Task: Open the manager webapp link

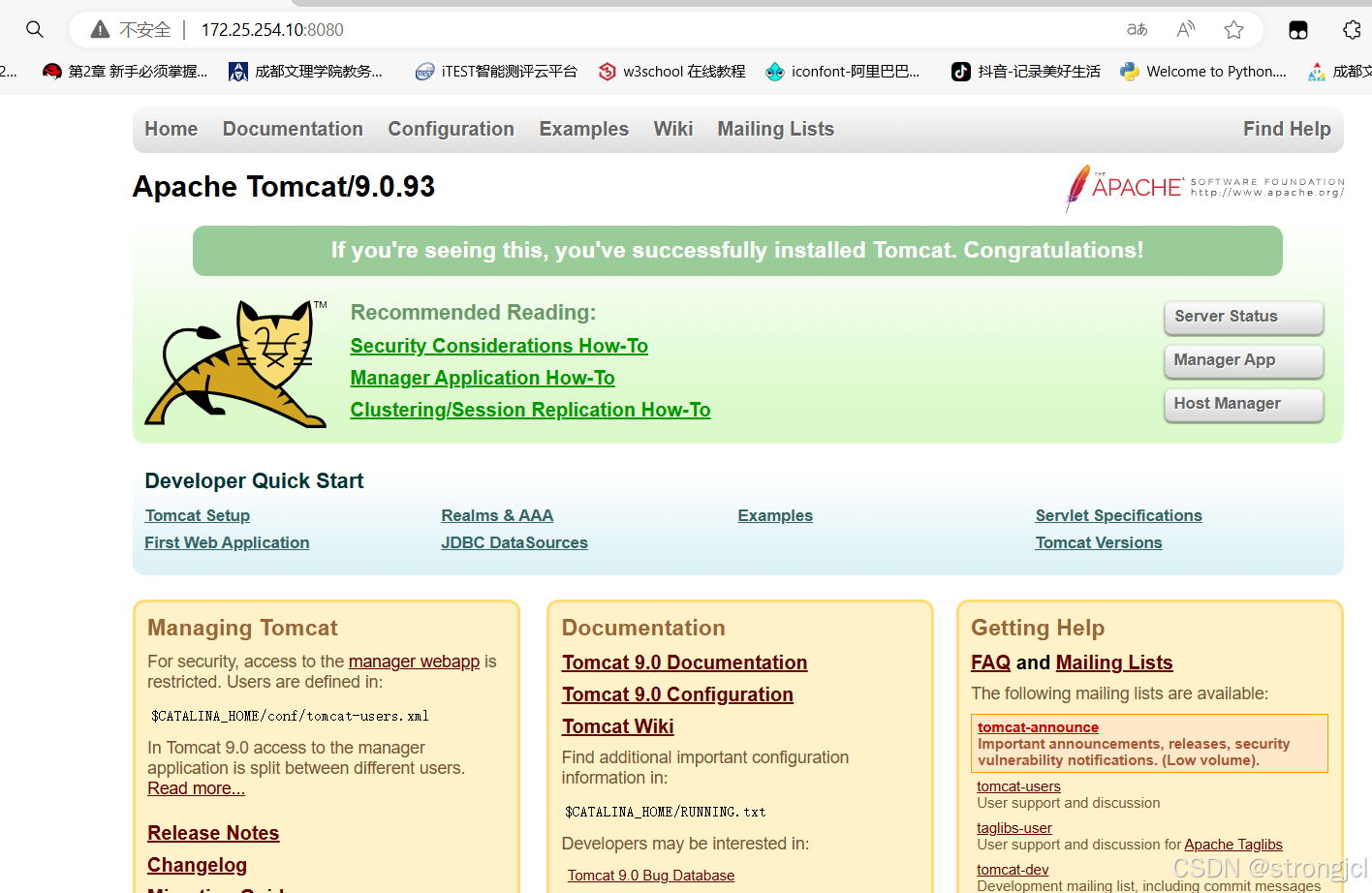Action: click(x=414, y=661)
